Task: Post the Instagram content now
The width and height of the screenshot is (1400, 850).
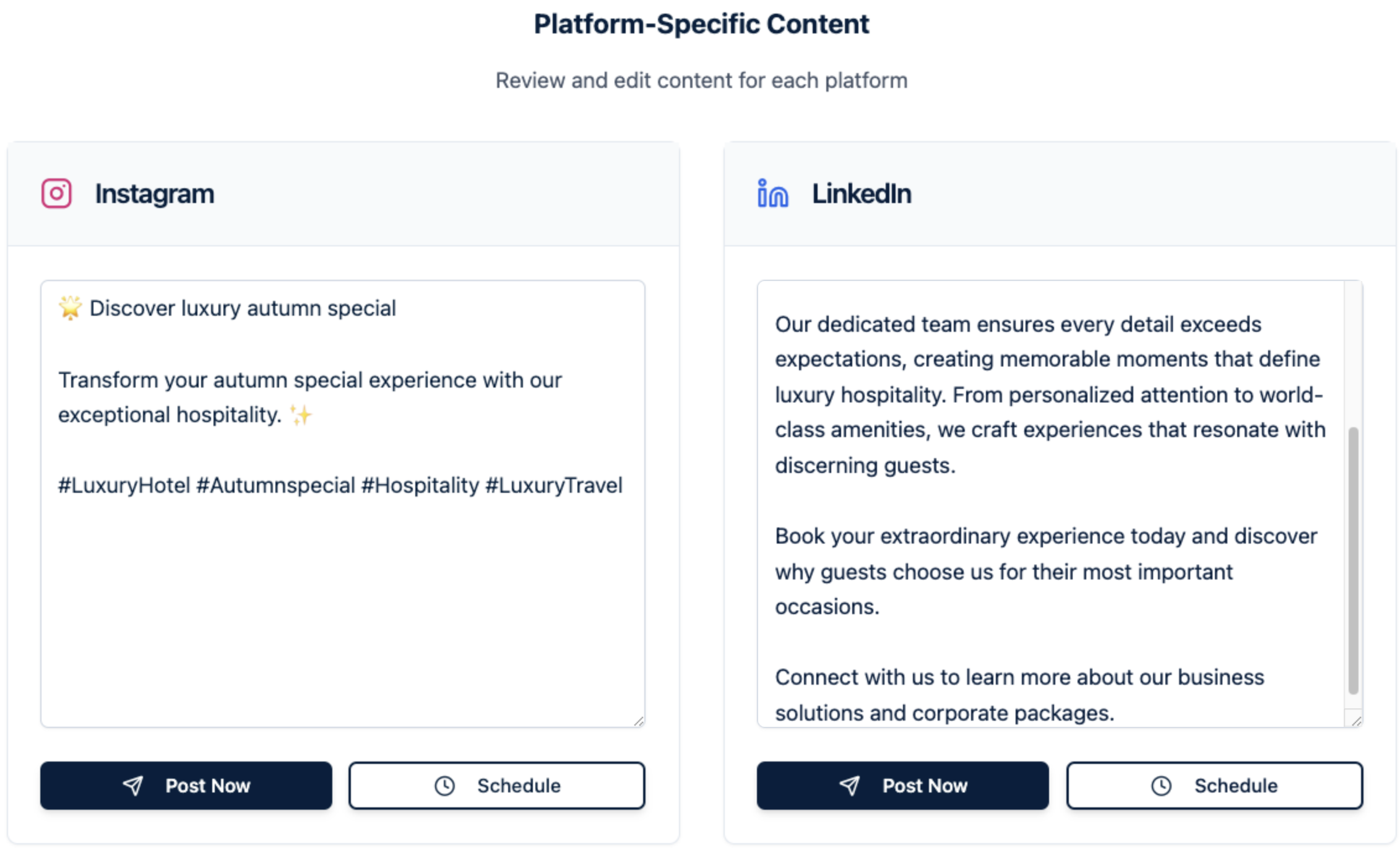Action: (186, 786)
